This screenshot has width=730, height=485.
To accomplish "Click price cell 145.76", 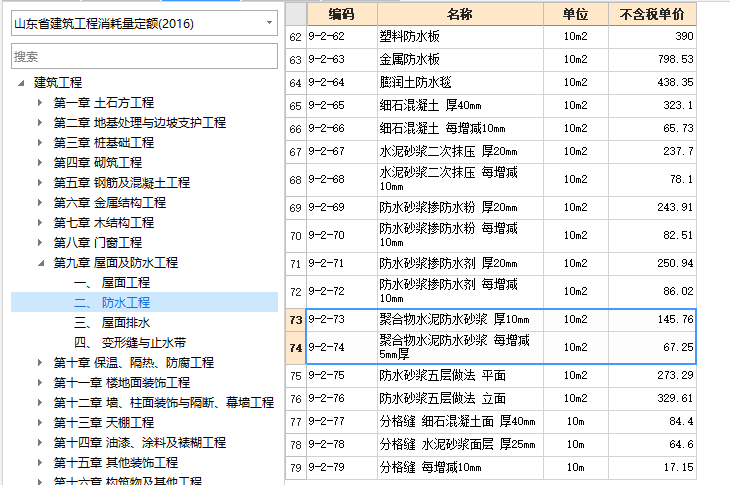I will 652,319.
